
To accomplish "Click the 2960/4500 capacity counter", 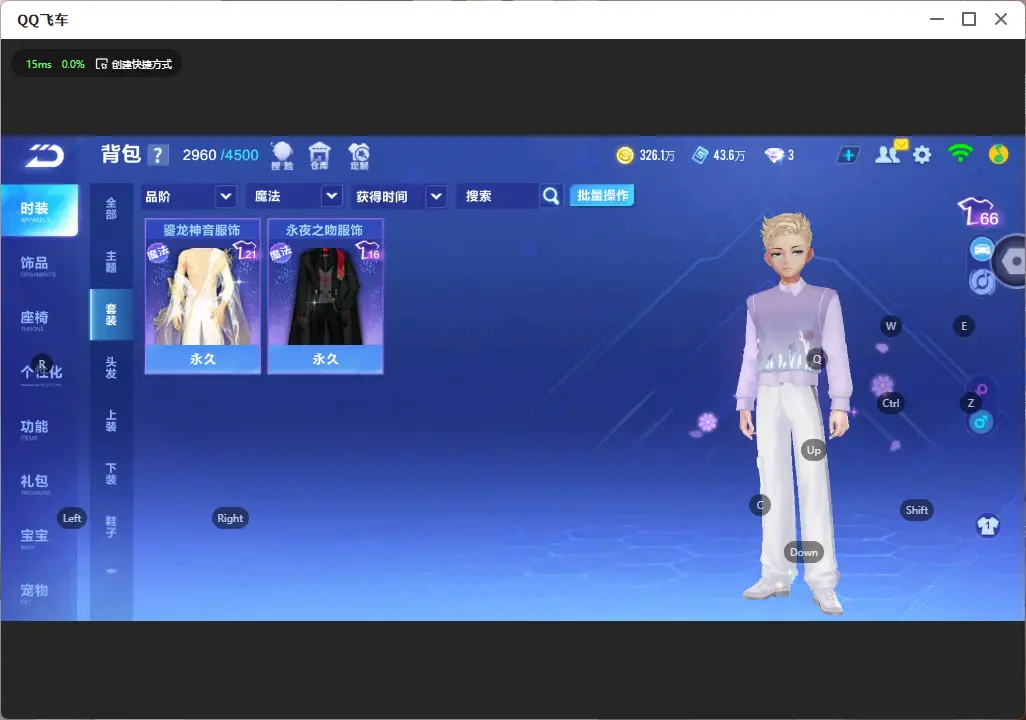I will pos(220,155).
